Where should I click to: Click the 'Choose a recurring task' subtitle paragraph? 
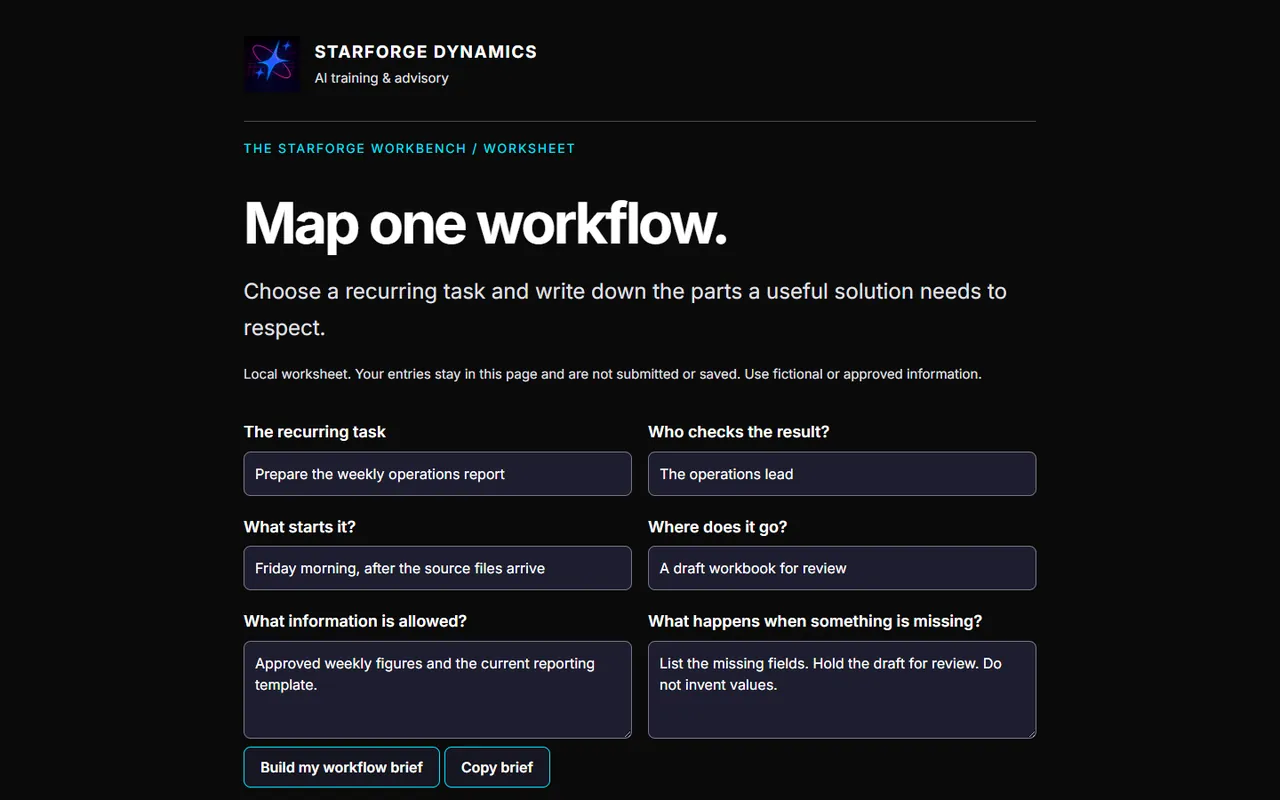coord(625,309)
